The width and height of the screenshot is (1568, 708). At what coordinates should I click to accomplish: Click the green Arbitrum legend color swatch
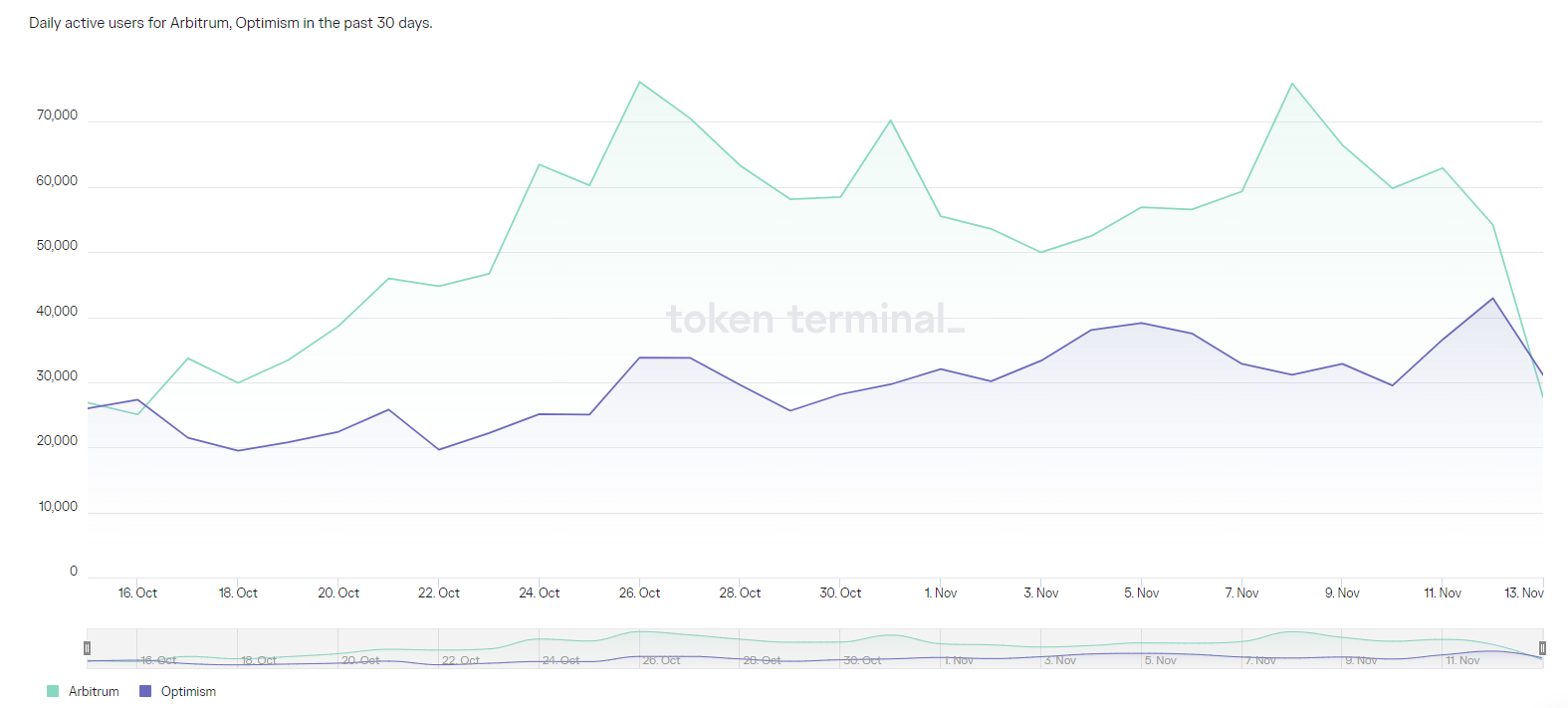pyautogui.click(x=53, y=691)
